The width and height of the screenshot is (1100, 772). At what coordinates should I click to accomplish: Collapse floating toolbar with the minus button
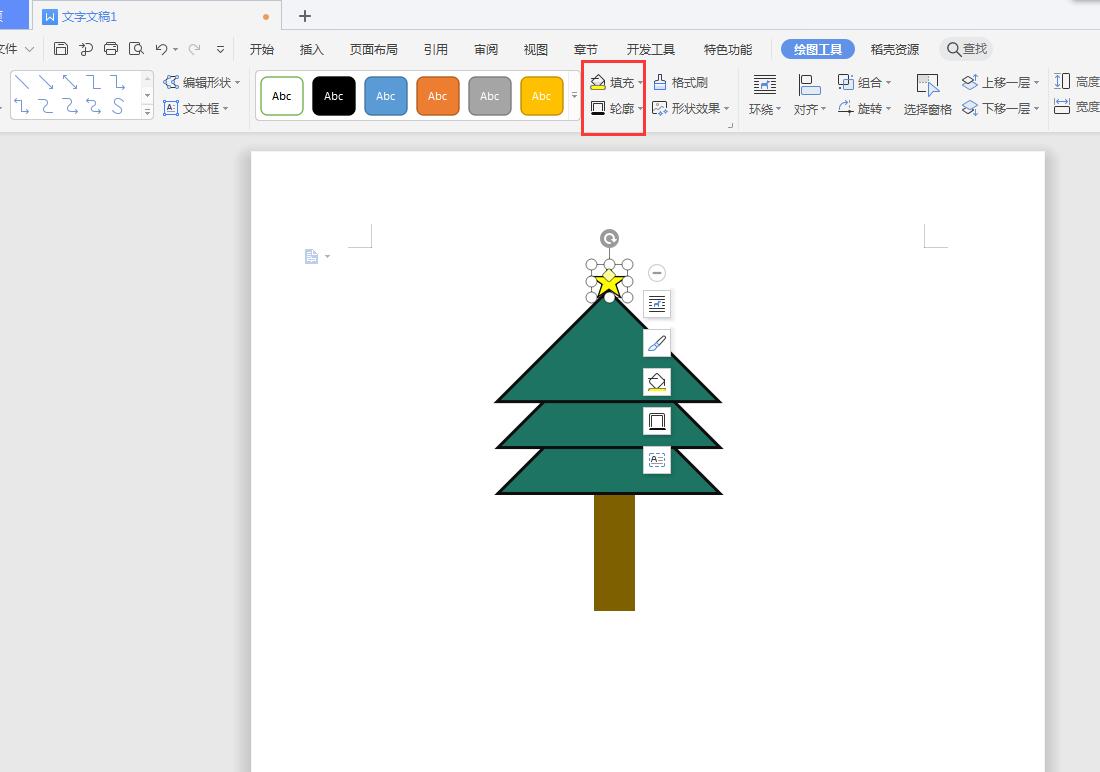point(657,273)
